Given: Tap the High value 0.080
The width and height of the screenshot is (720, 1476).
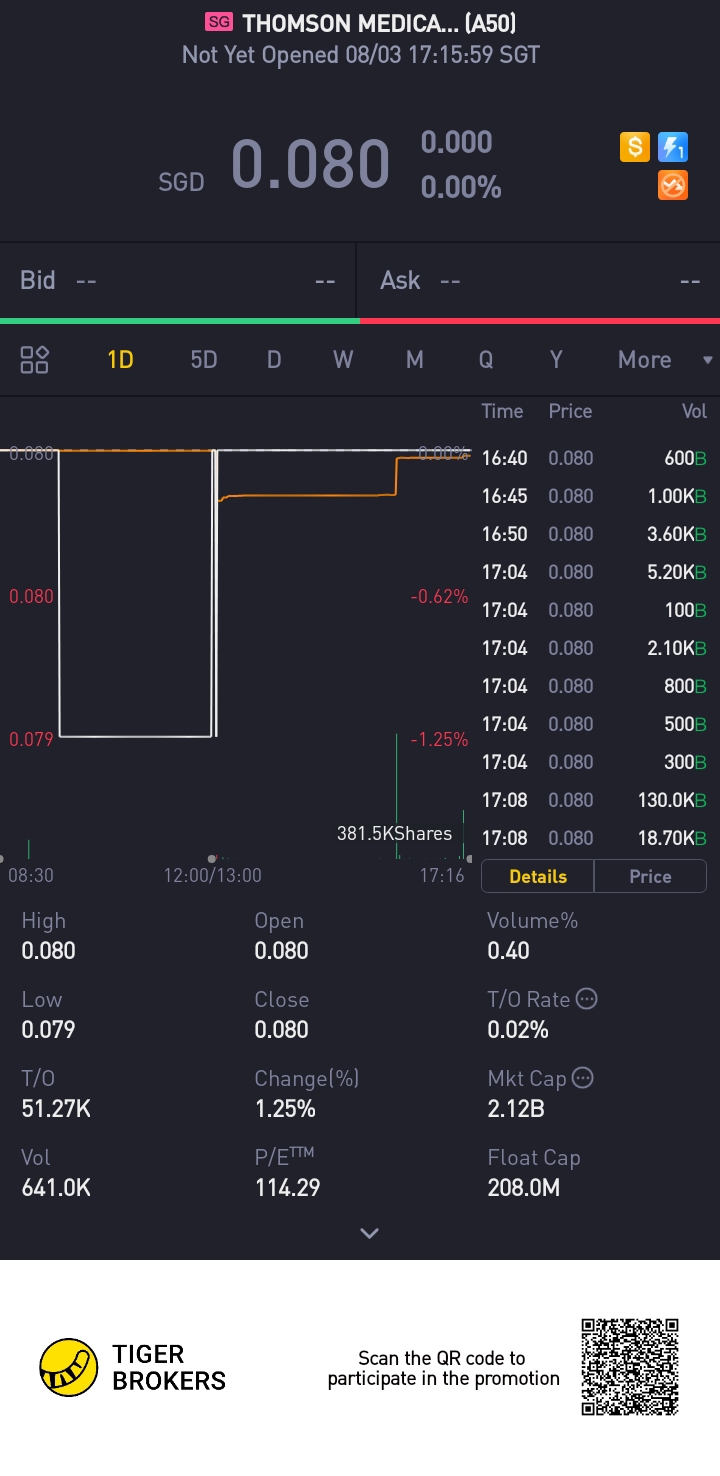Looking at the screenshot, I should (48, 950).
